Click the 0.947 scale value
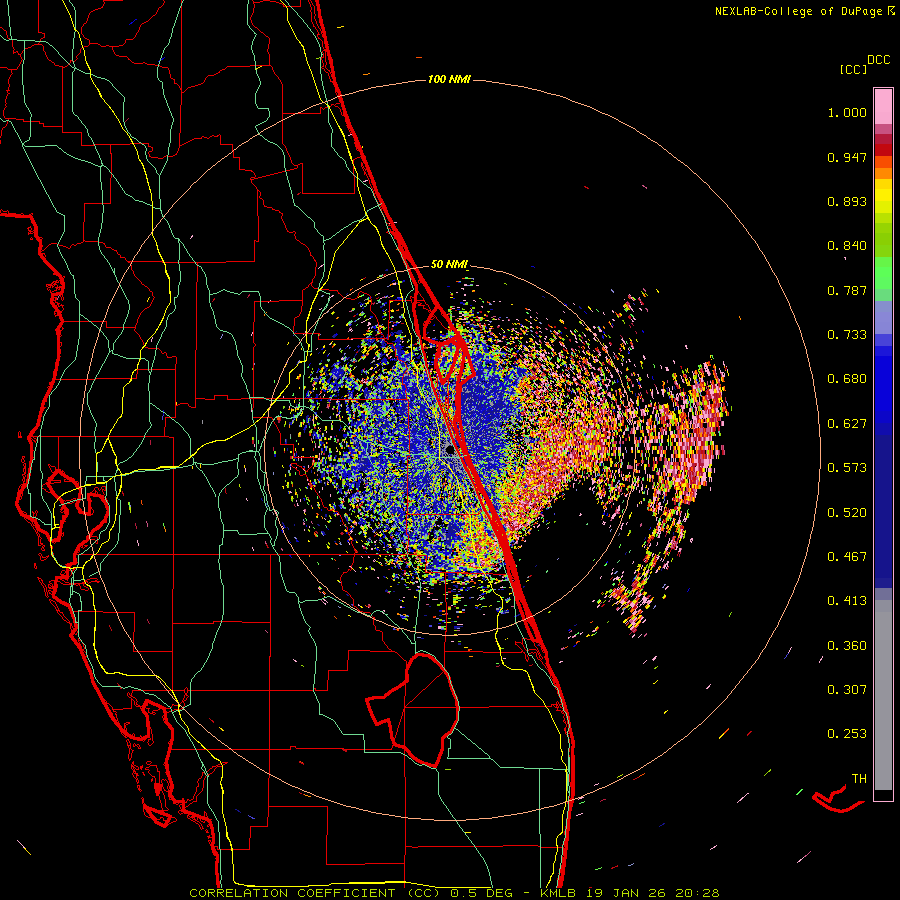Viewport: 900px width, 900px height. pyautogui.click(x=847, y=157)
